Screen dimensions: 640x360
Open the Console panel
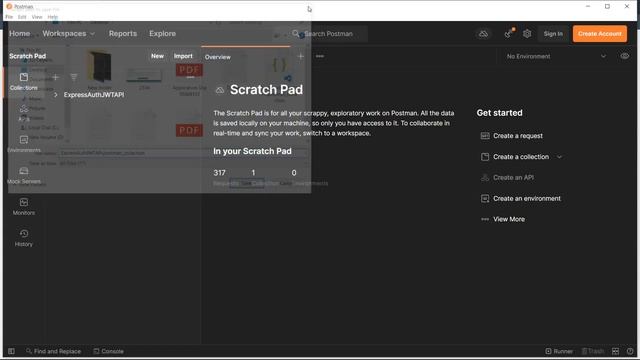(x=109, y=351)
